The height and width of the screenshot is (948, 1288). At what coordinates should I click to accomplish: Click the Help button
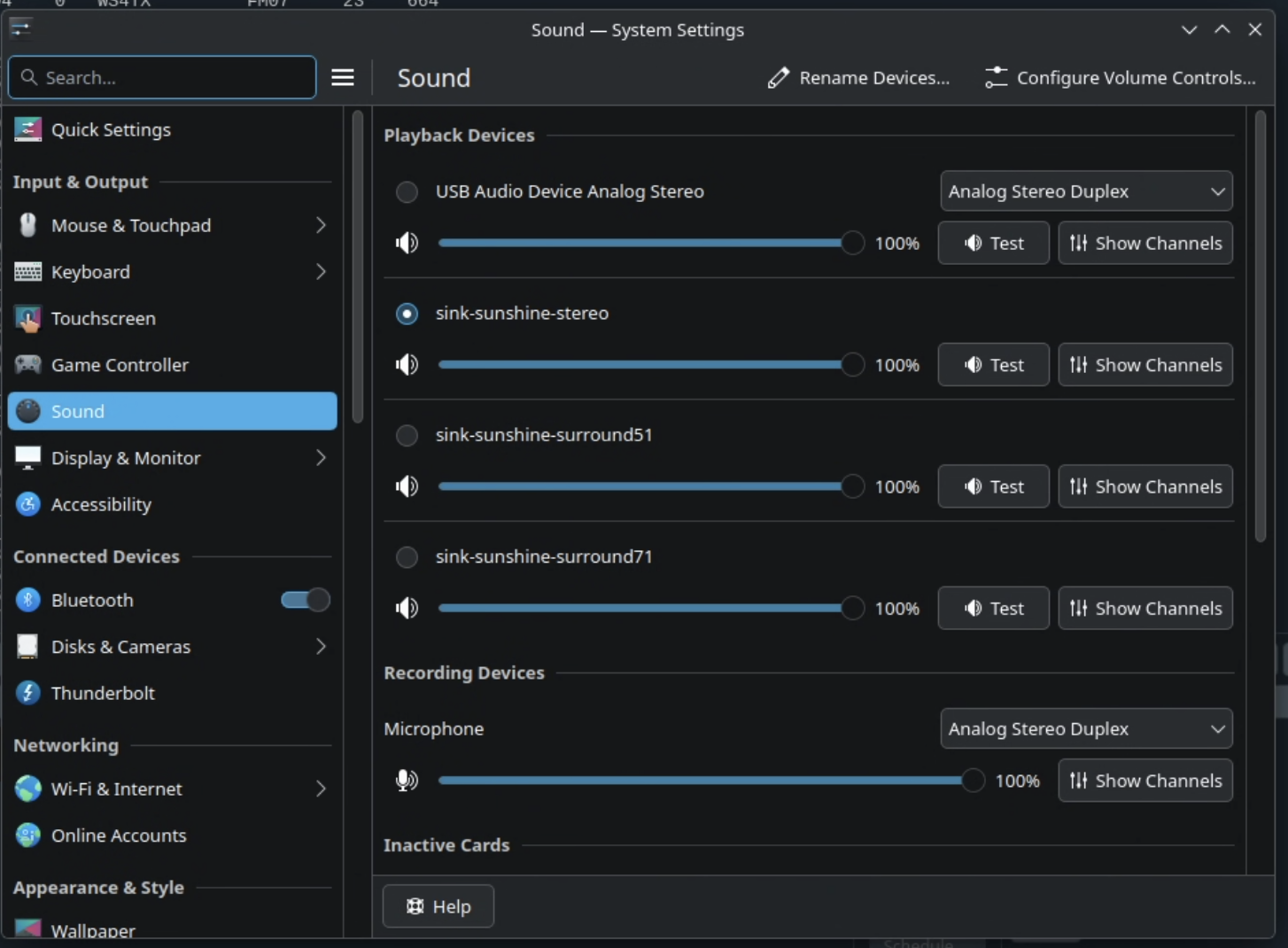click(438, 905)
